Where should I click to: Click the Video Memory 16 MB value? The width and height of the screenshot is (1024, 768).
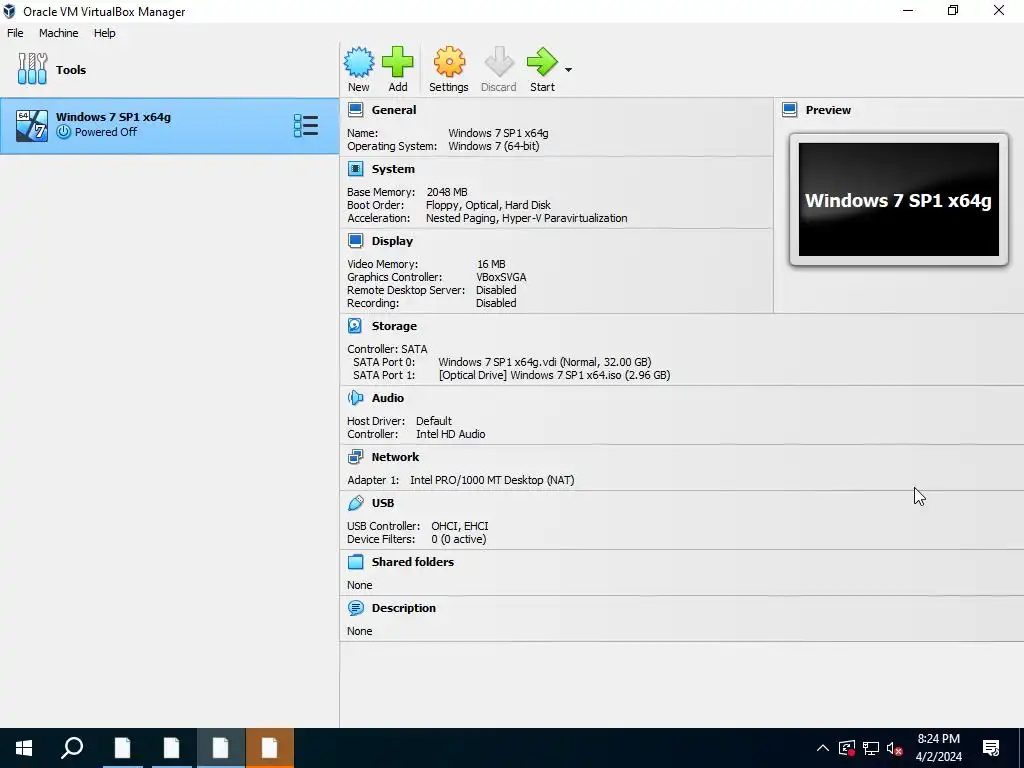pyautogui.click(x=491, y=264)
